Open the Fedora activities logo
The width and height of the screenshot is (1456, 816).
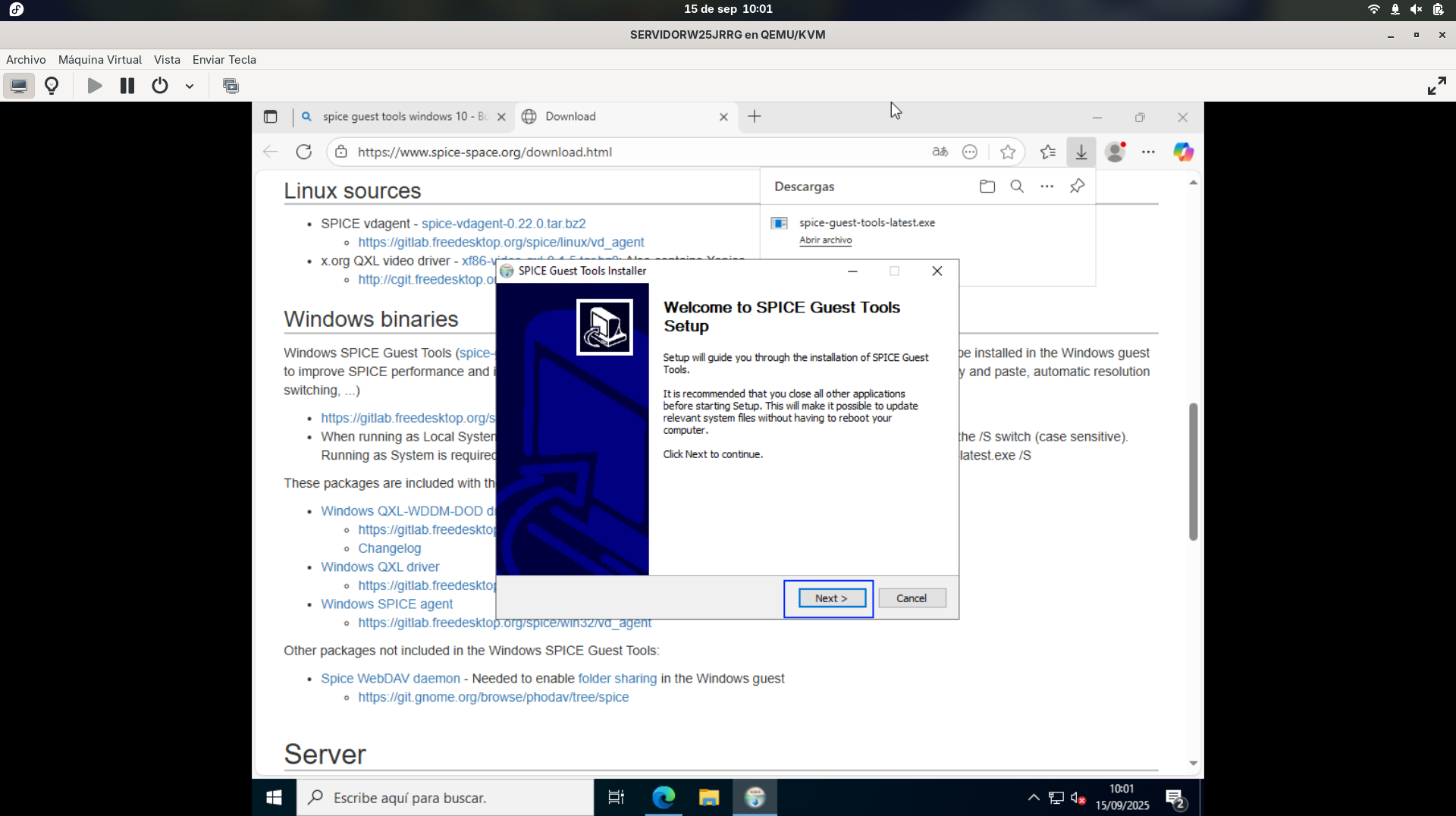(17, 9)
